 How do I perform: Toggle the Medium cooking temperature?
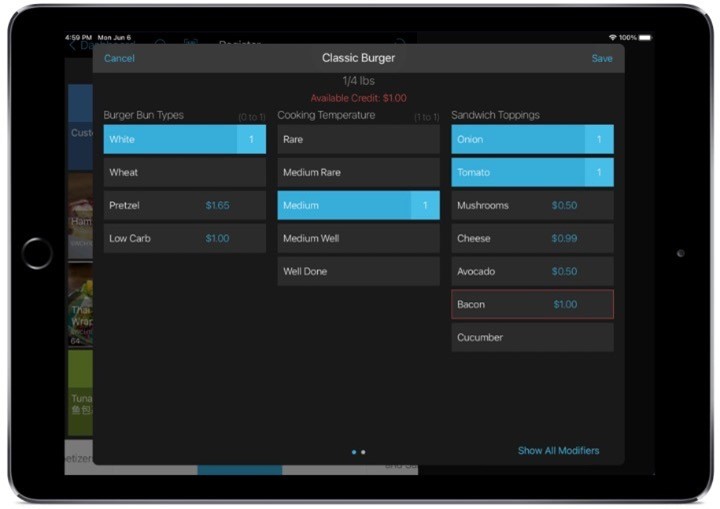click(x=358, y=206)
